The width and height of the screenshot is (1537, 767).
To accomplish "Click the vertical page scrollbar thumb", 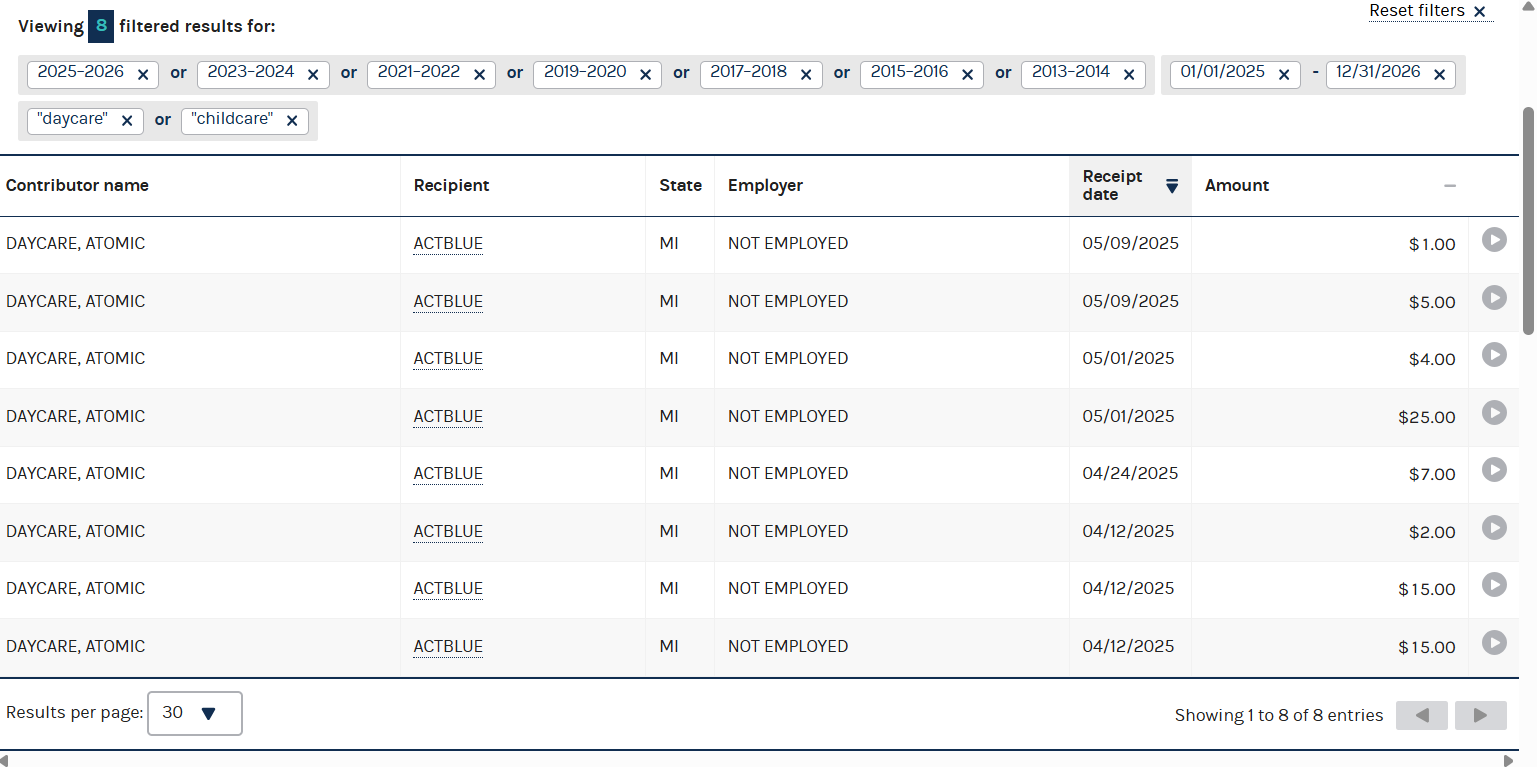I will click(1528, 220).
